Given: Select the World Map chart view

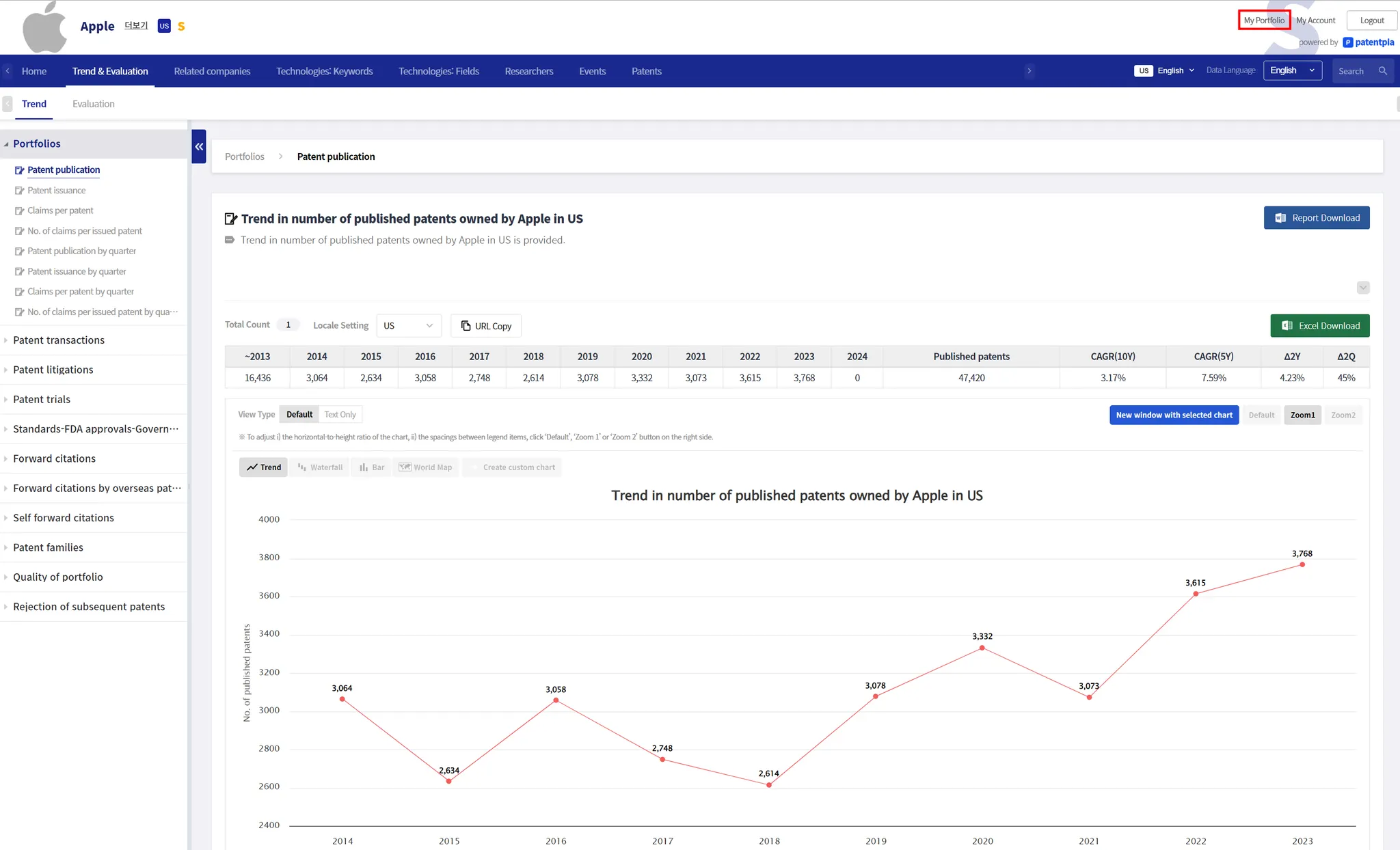Looking at the screenshot, I should (425, 467).
